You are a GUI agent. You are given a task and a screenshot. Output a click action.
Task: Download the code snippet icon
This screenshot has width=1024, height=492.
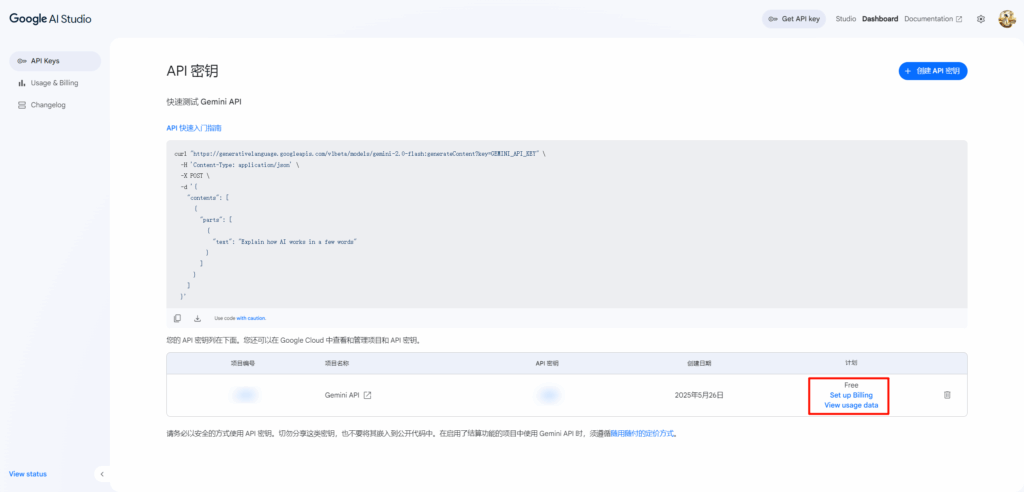pos(197,318)
